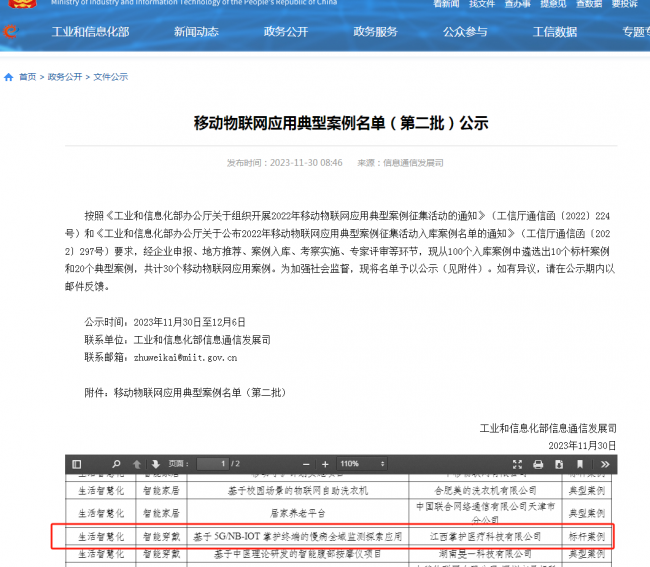
Task: Switch PDF viewer to fullscreen presentation mode
Action: (517, 464)
